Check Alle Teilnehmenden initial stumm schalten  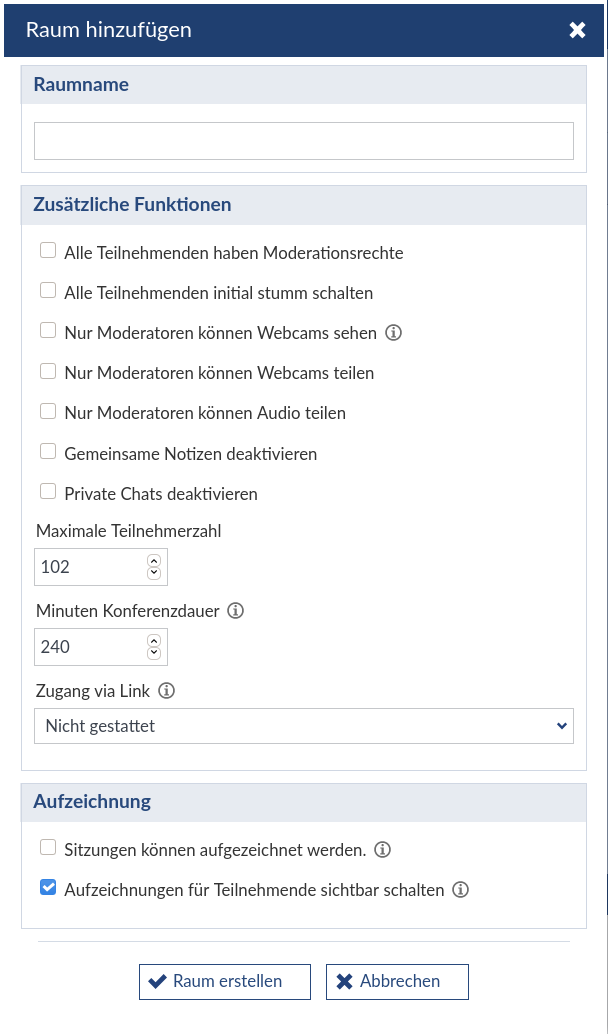48,291
